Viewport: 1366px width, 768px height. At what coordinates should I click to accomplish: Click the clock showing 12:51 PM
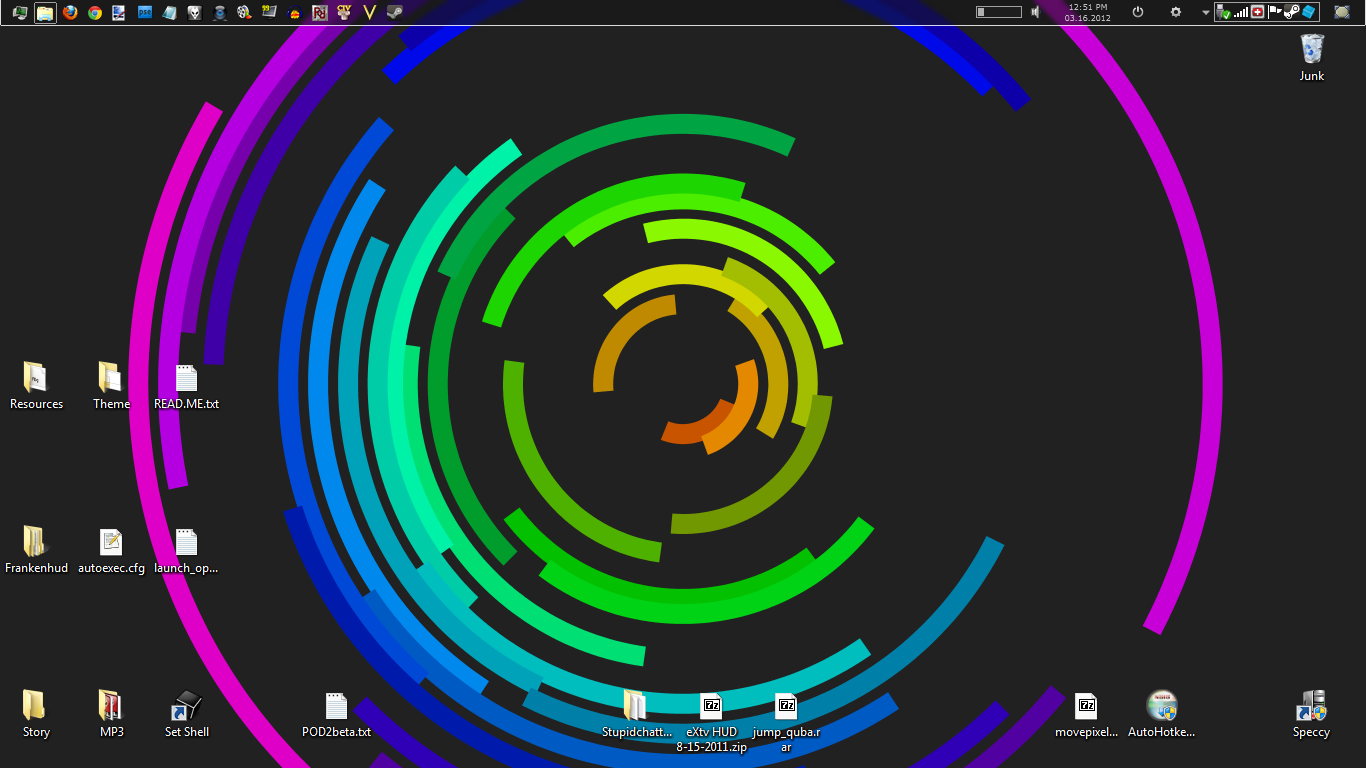point(1088,12)
